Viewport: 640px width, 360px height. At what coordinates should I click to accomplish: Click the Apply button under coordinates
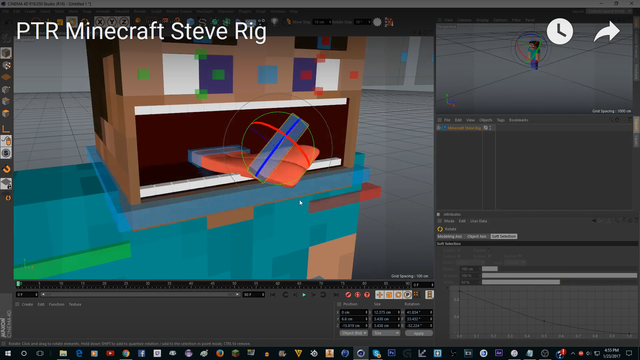419,333
